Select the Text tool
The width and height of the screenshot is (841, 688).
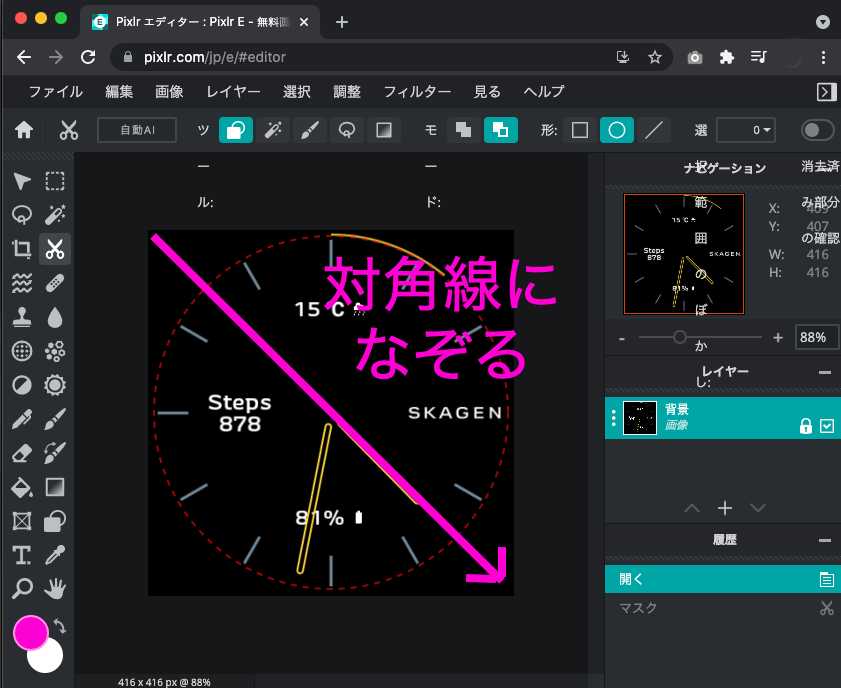click(x=21, y=556)
